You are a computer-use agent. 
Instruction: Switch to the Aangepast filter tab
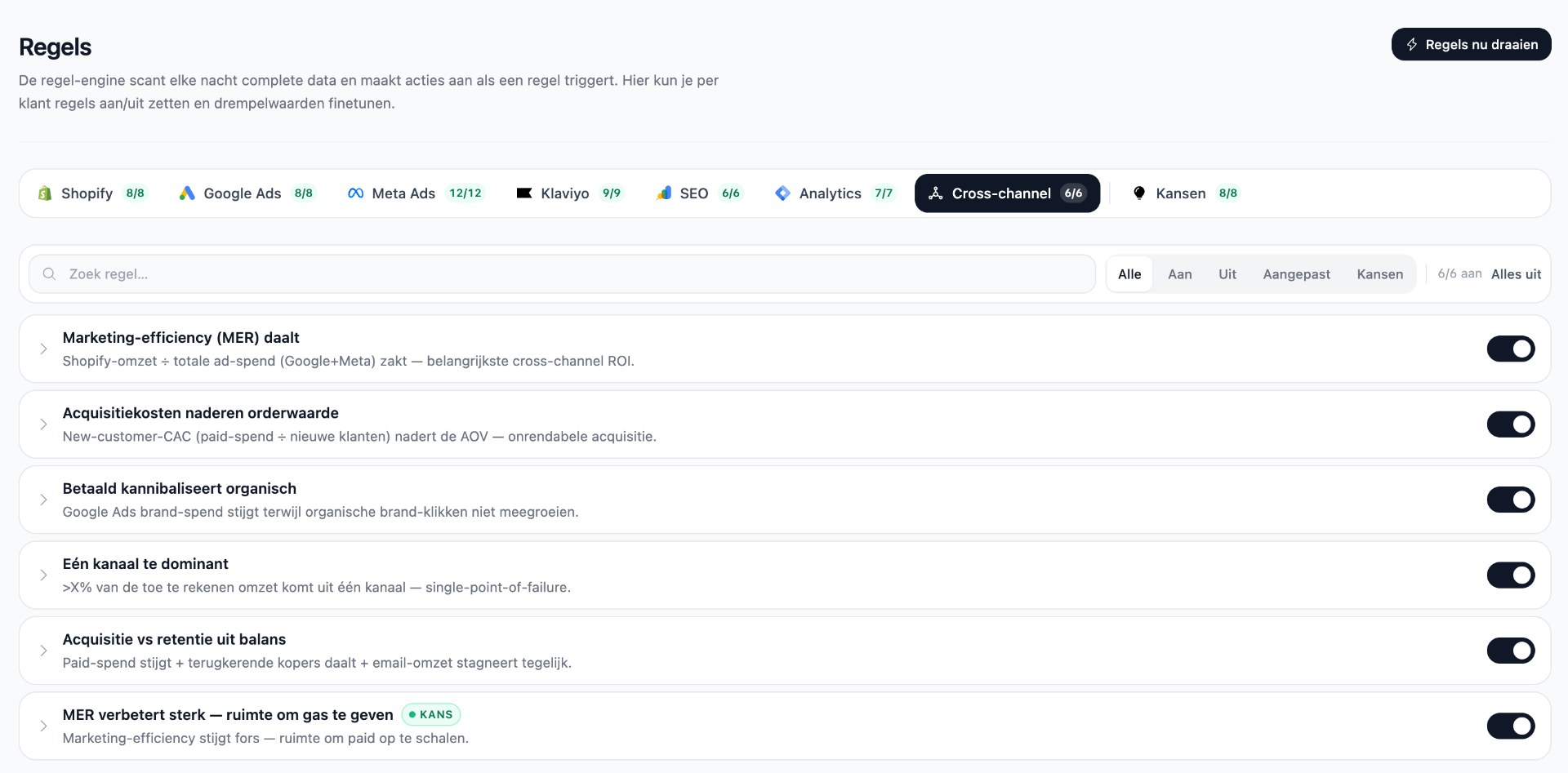click(1296, 274)
